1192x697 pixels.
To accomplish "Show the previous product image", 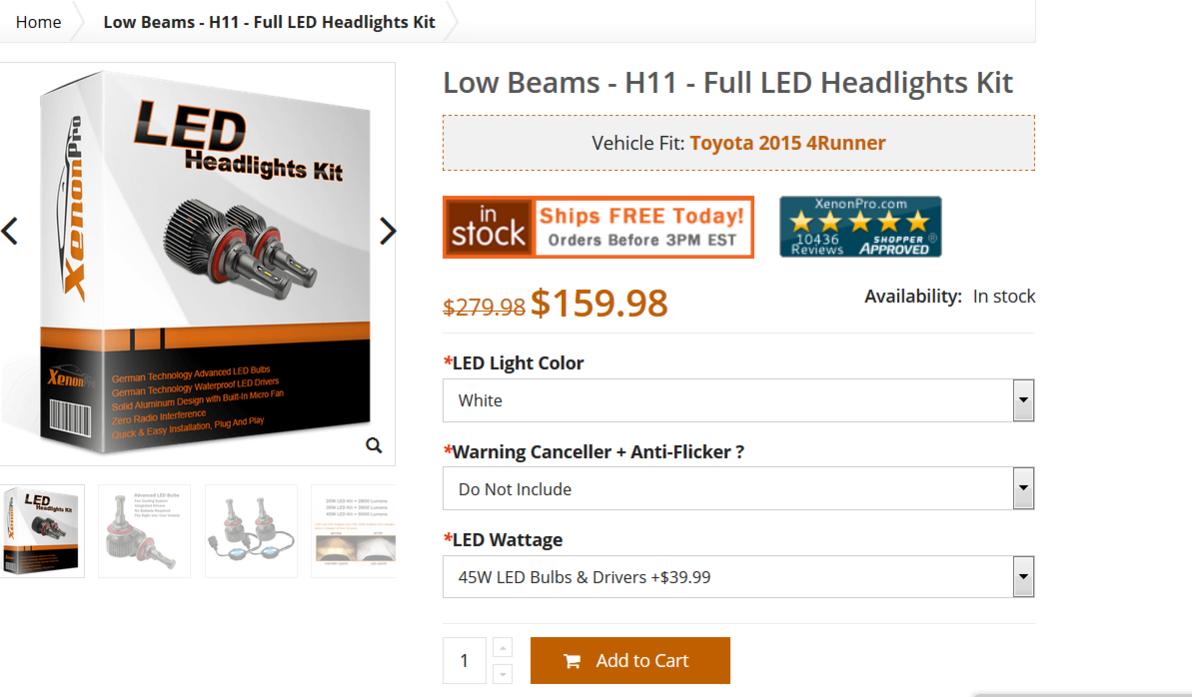I will pos(10,231).
